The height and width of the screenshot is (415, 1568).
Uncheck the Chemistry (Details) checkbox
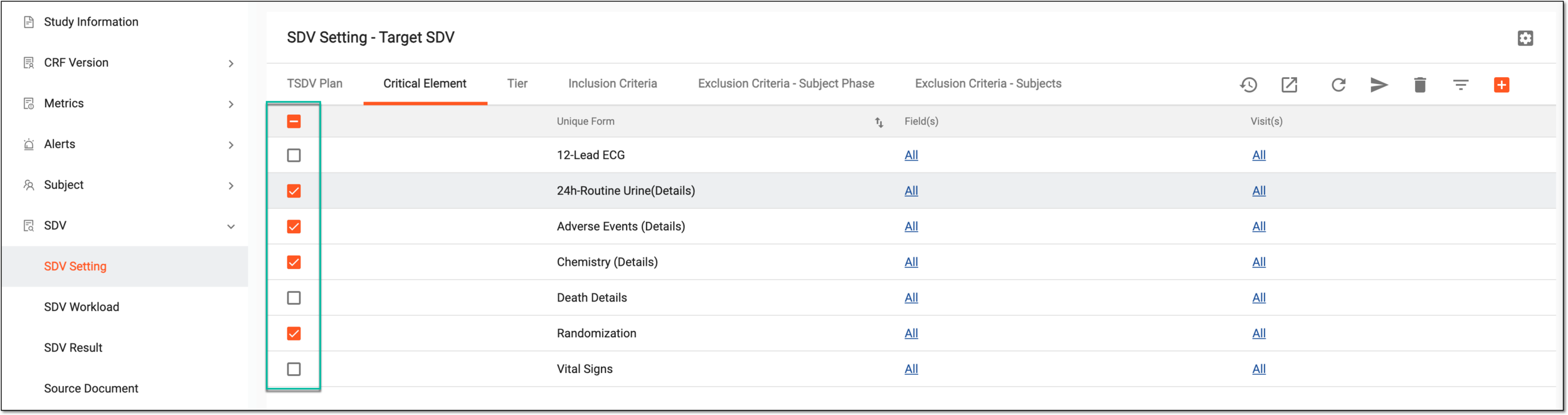pyautogui.click(x=294, y=263)
